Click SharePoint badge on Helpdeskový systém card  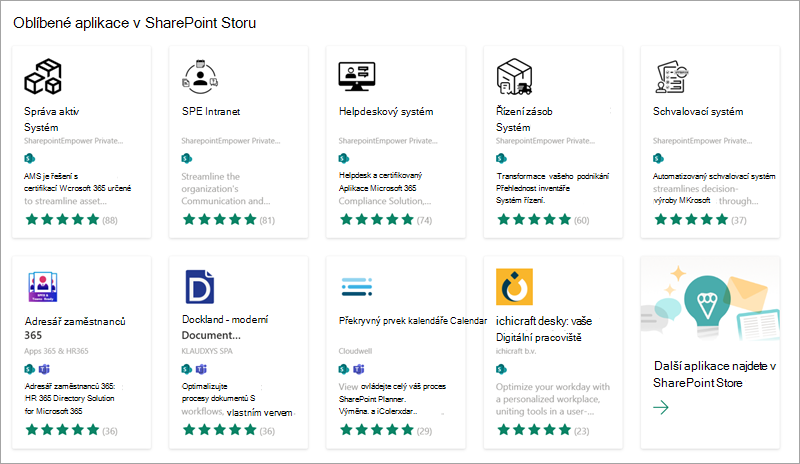pyautogui.click(x=344, y=158)
